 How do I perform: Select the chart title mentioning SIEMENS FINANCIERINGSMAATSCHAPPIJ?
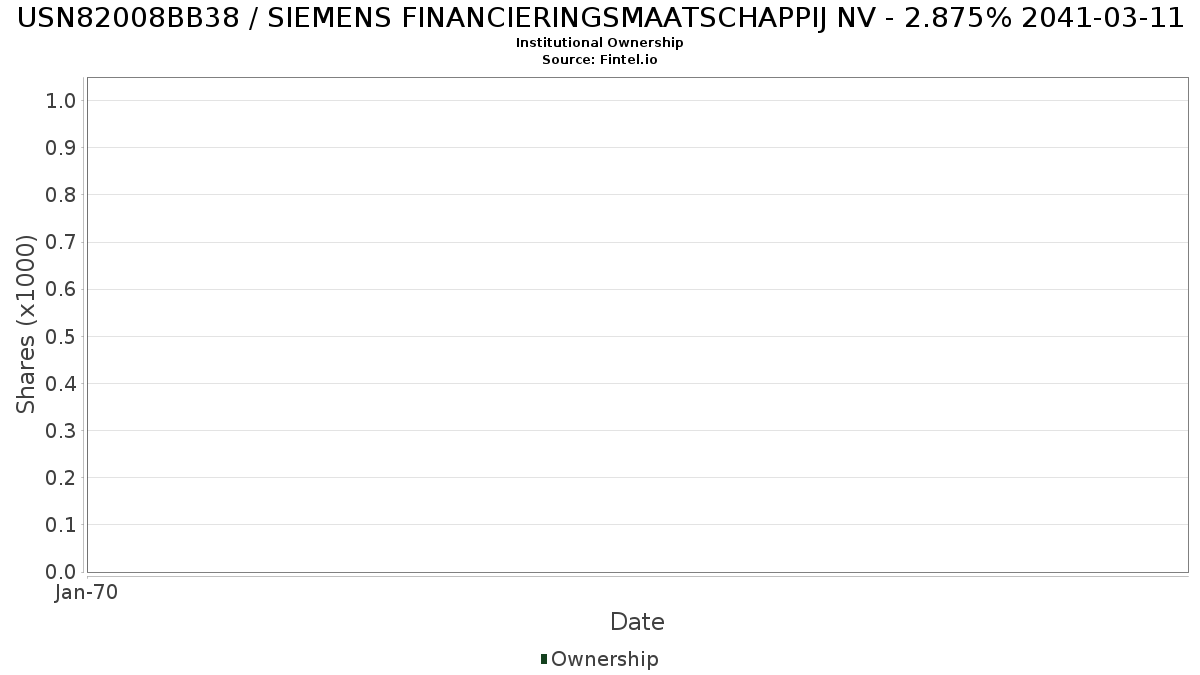point(600,18)
